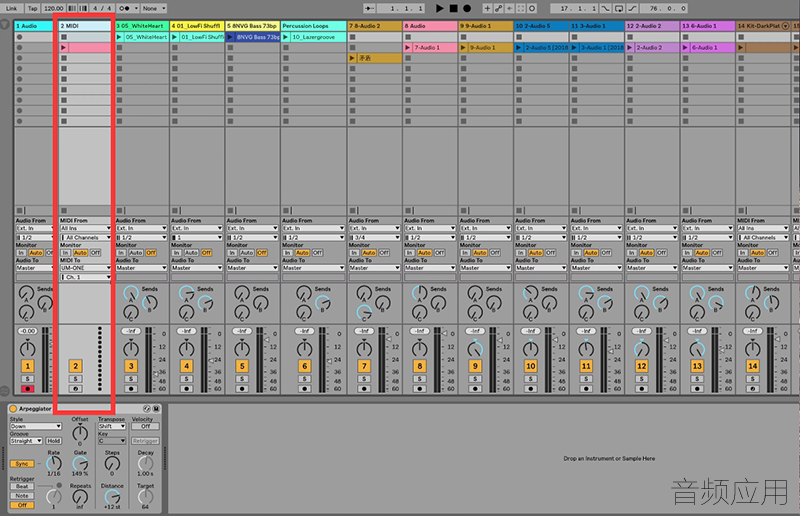The width and height of the screenshot is (800, 516).
Task: Toggle Arpeggiator Velocity Off button
Action: point(145,426)
